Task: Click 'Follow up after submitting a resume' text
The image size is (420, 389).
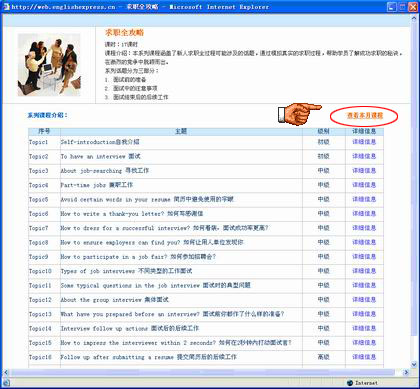Action: click(117, 357)
